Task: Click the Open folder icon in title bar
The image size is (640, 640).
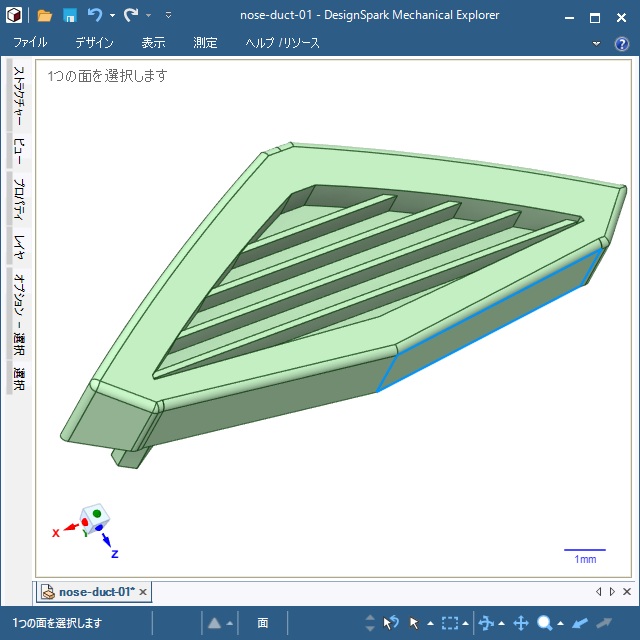Action: 44,15
